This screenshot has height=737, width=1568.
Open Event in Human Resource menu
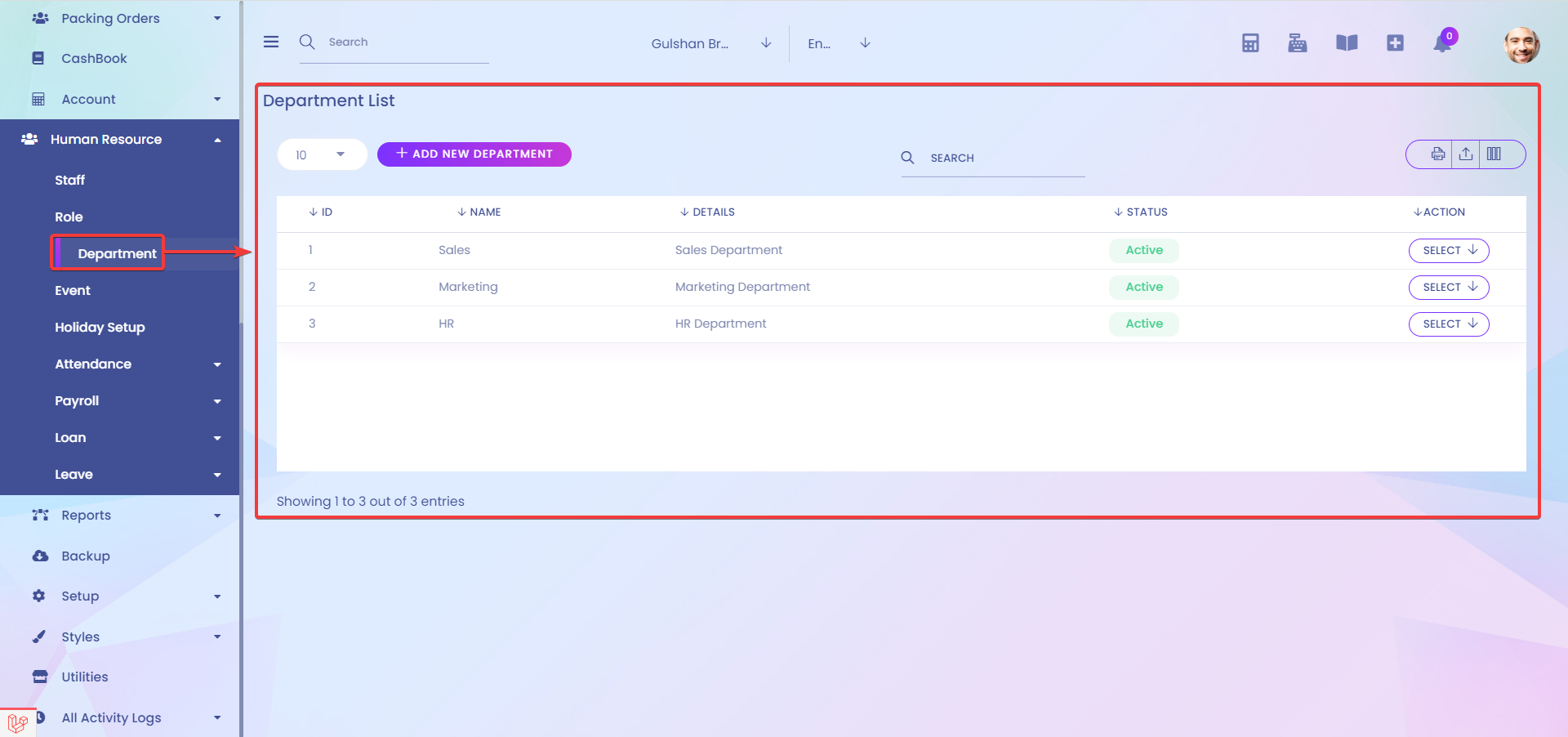tap(73, 290)
